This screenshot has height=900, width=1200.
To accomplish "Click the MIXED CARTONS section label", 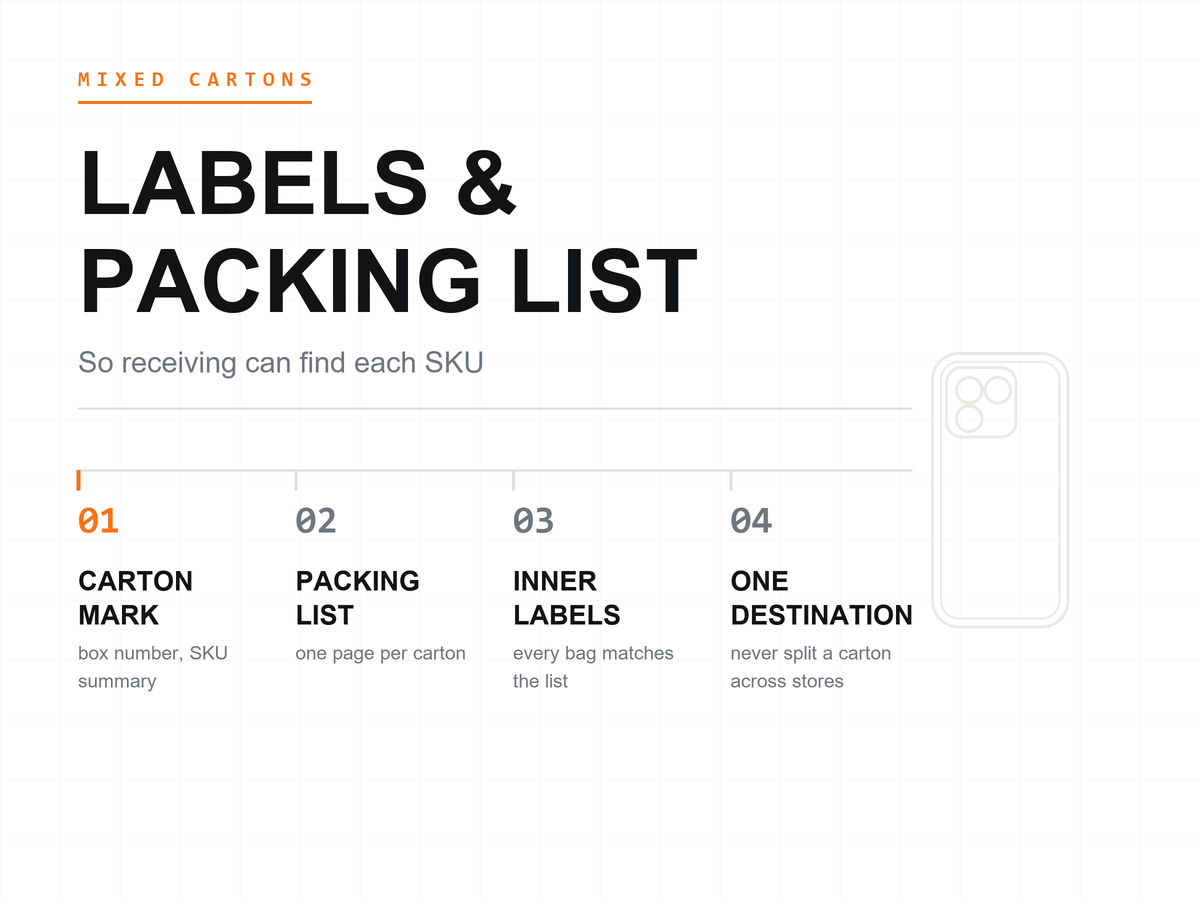I will coord(195,80).
